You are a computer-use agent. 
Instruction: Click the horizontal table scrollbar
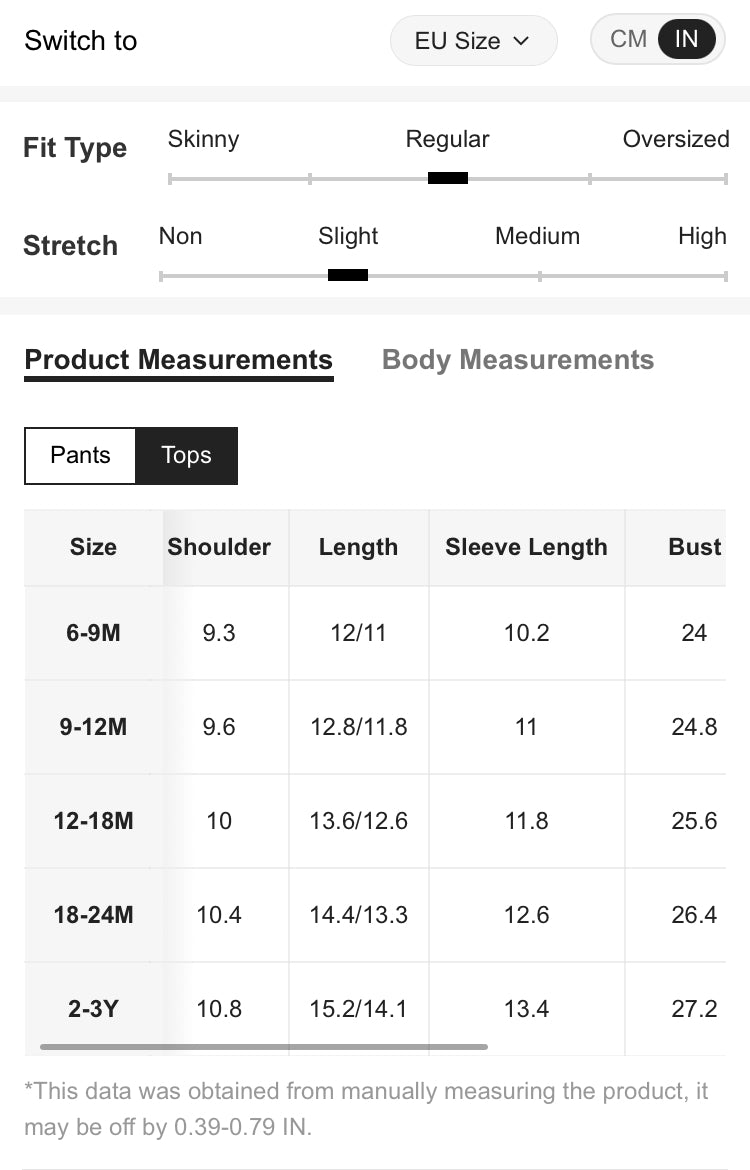(263, 1047)
